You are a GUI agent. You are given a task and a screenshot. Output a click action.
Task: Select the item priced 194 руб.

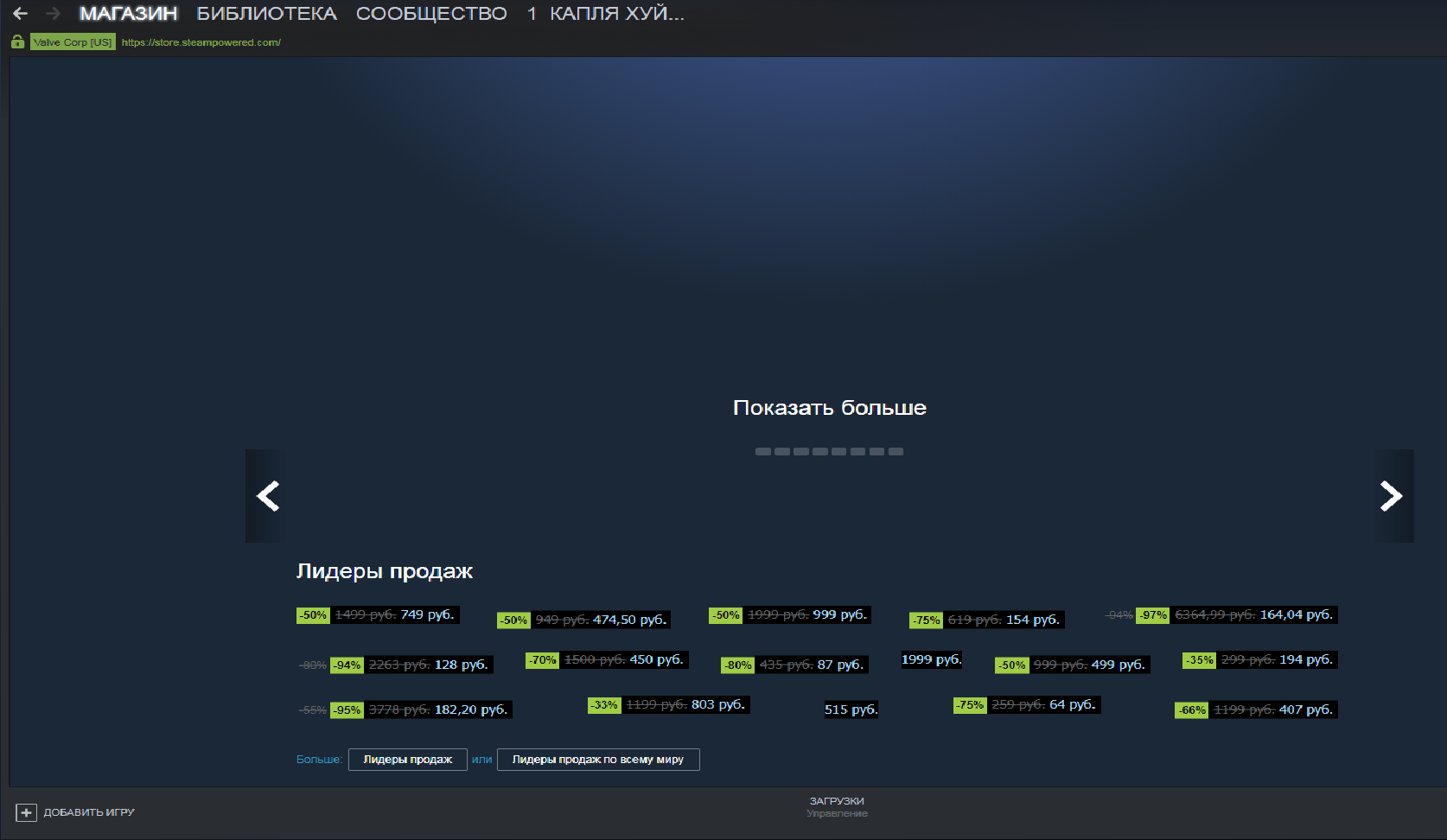pos(1260,659)
